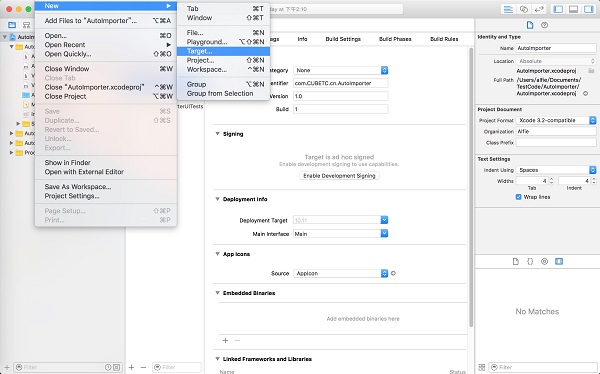The image size is (600, 374).
Task: Select Playground... in New submenu
Action: click(x=223, y=42)
